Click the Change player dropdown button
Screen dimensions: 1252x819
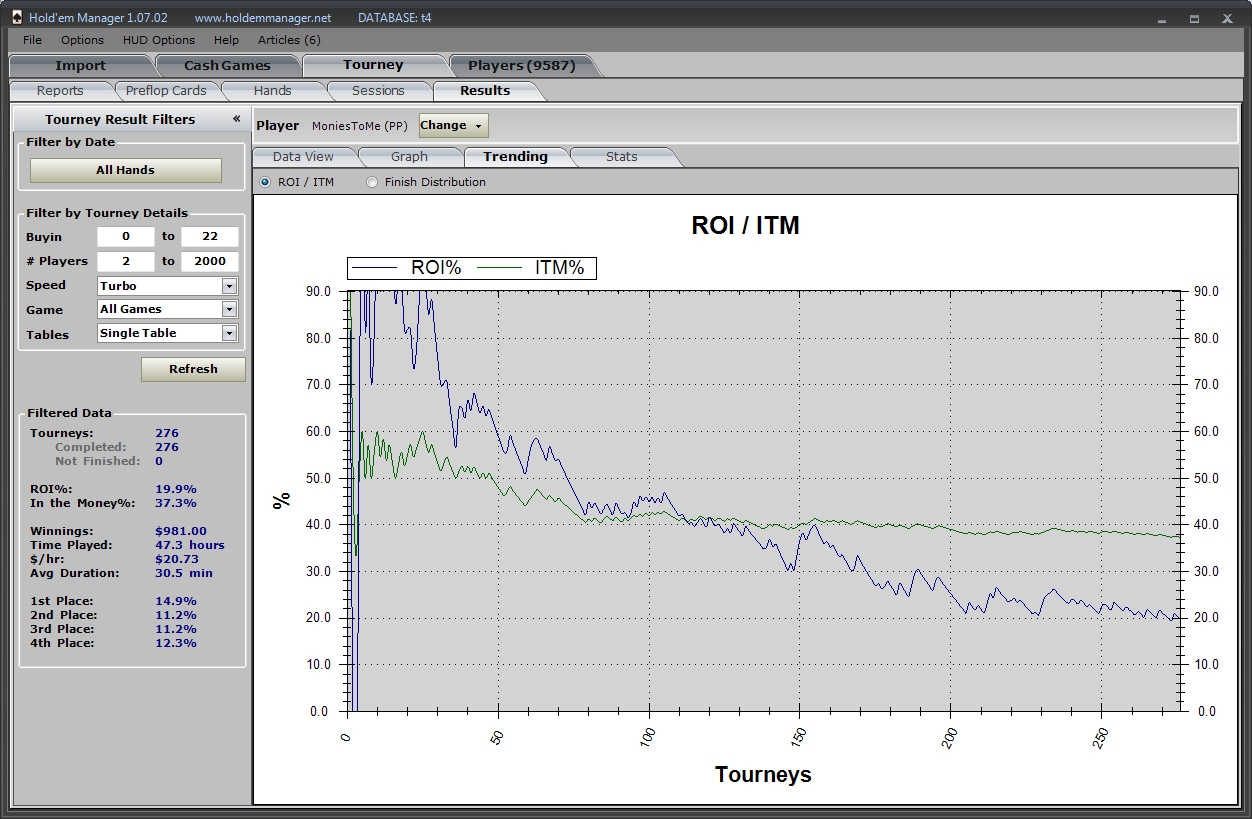click(453, 126)
